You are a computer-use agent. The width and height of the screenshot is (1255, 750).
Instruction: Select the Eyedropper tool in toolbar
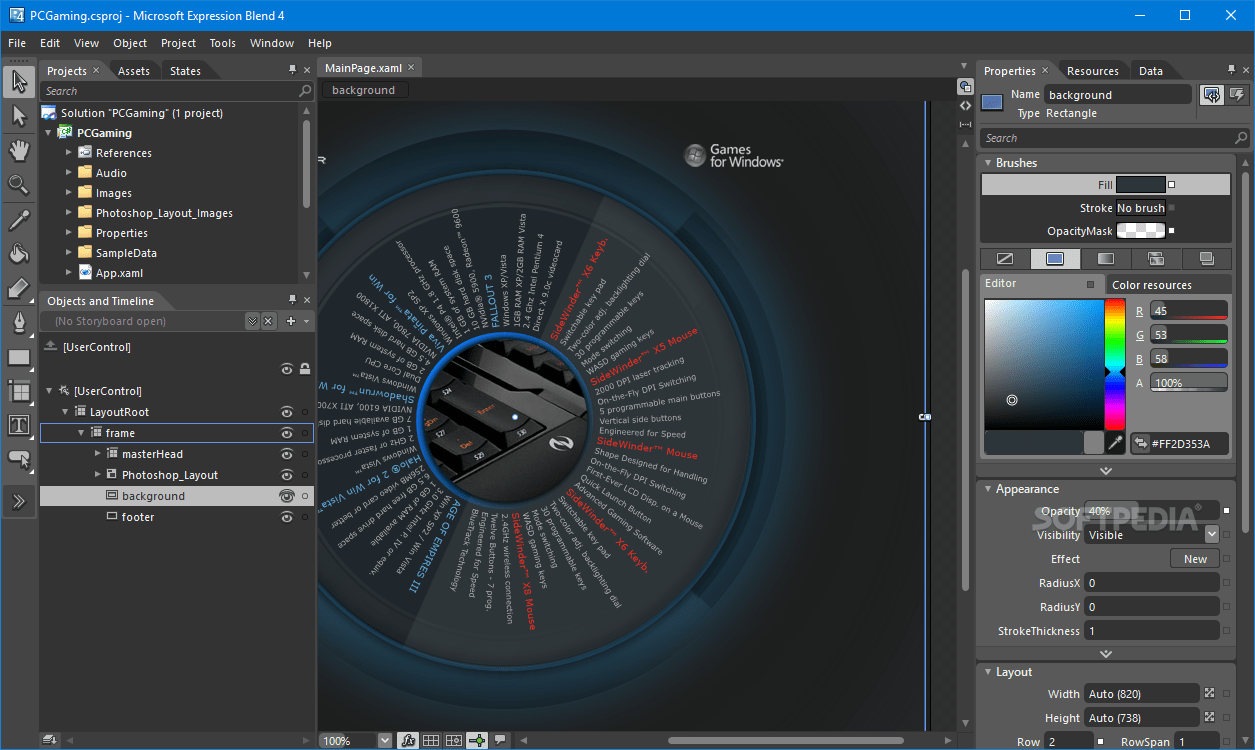click(x=18, y=219)
